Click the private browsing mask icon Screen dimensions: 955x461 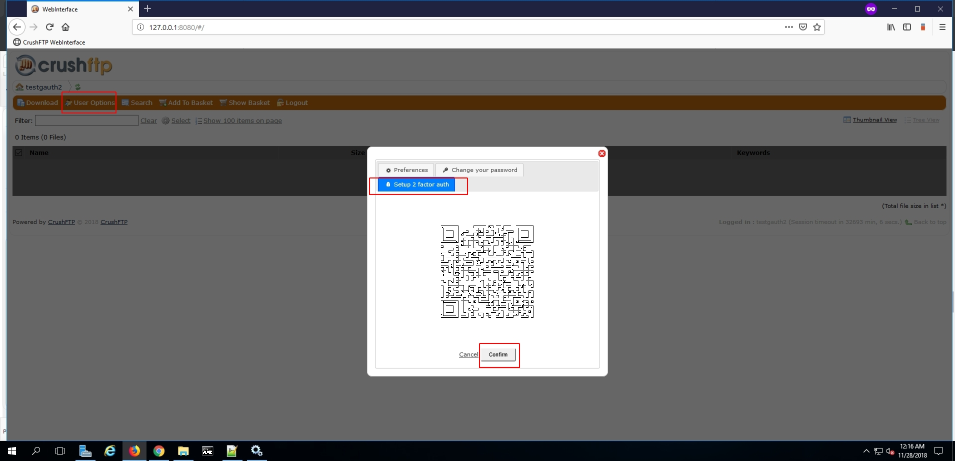click(x=871, y=9)
